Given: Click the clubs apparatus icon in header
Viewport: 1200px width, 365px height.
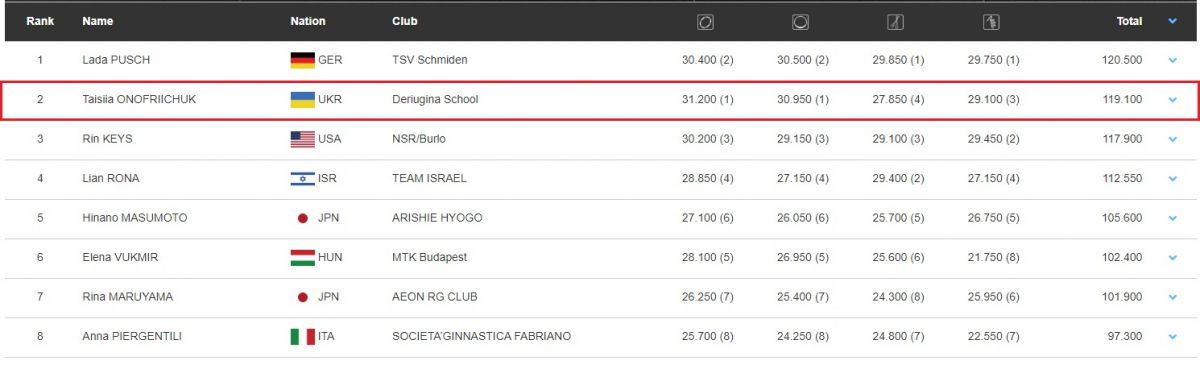Looking at the screenshot, I should pos(895,20).
